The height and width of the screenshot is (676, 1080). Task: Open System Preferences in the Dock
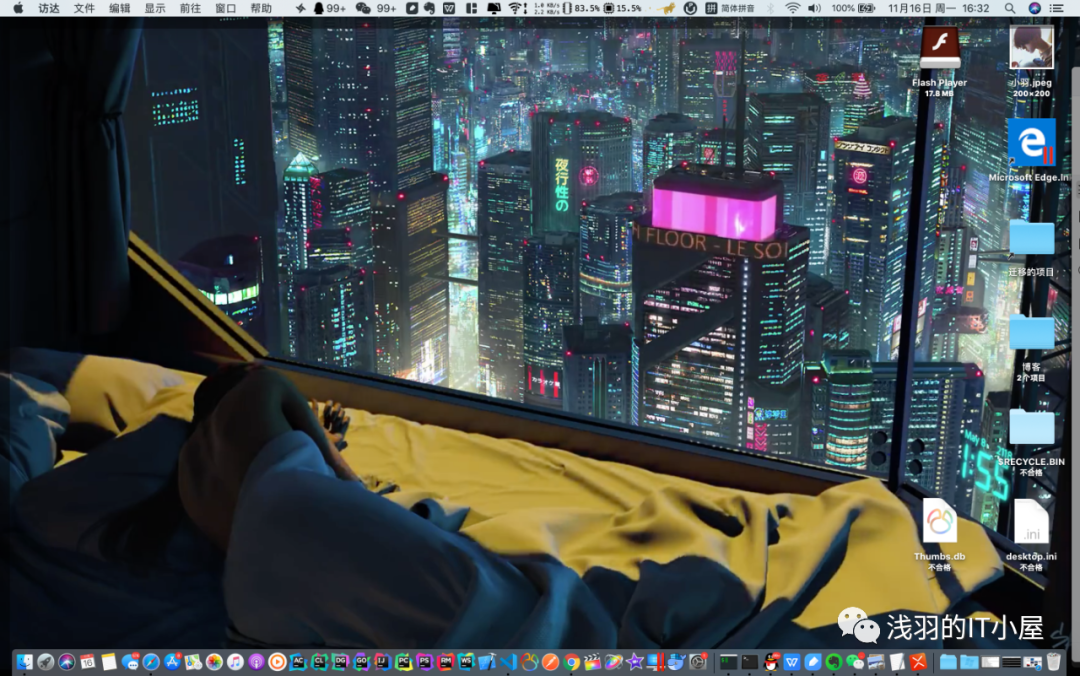click(698, 662)
